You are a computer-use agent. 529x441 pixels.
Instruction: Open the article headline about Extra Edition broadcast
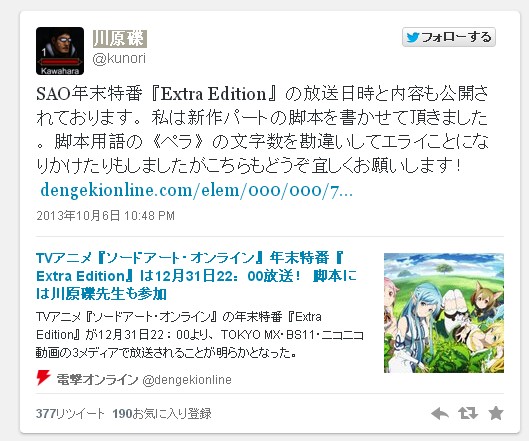click(196, 276)
